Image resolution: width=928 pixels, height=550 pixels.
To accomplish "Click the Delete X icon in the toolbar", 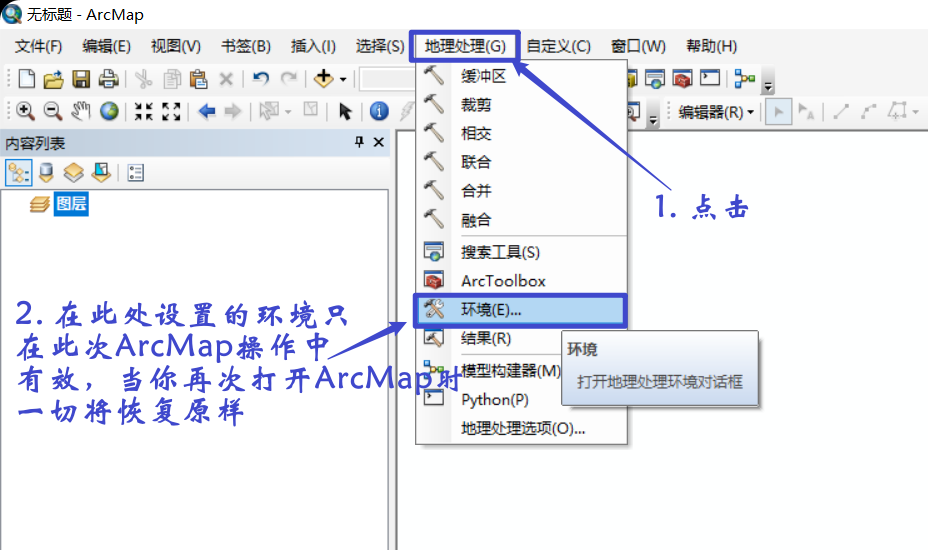I will coord(225,79).
